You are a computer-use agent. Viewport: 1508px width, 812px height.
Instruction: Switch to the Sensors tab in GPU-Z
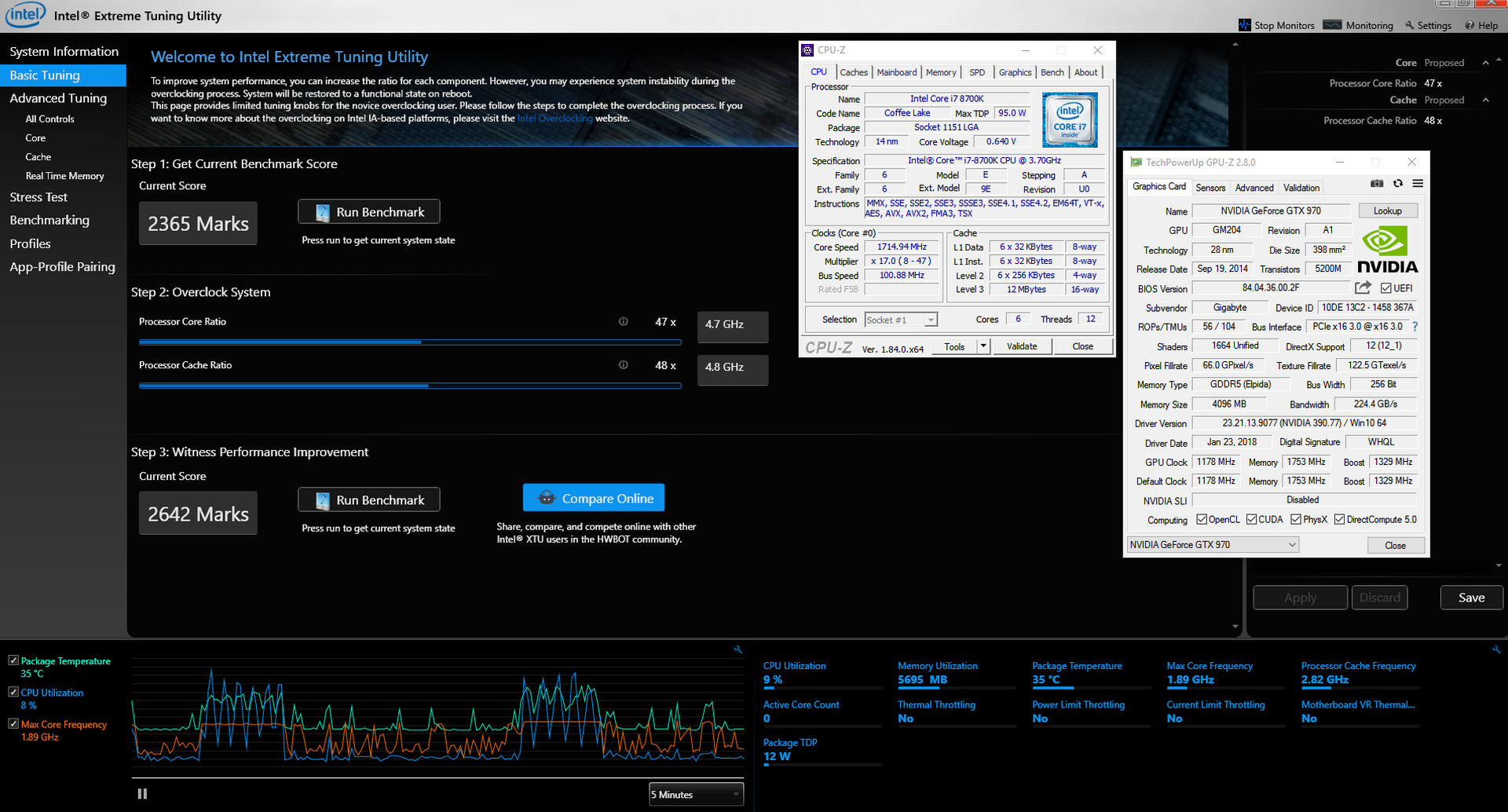1210,188
